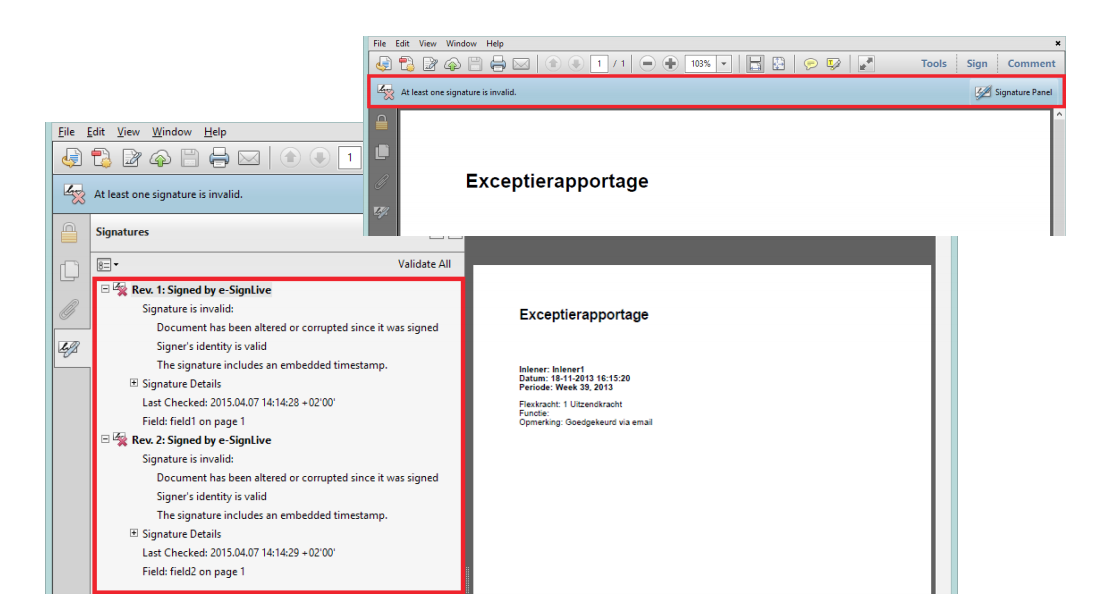The height and width of the screenshot is (609, 1098).
Task: Select 'Last Checked: 2015.04.07 14:14:28' row
Action: pyautogui.click(x=239, y=402)
